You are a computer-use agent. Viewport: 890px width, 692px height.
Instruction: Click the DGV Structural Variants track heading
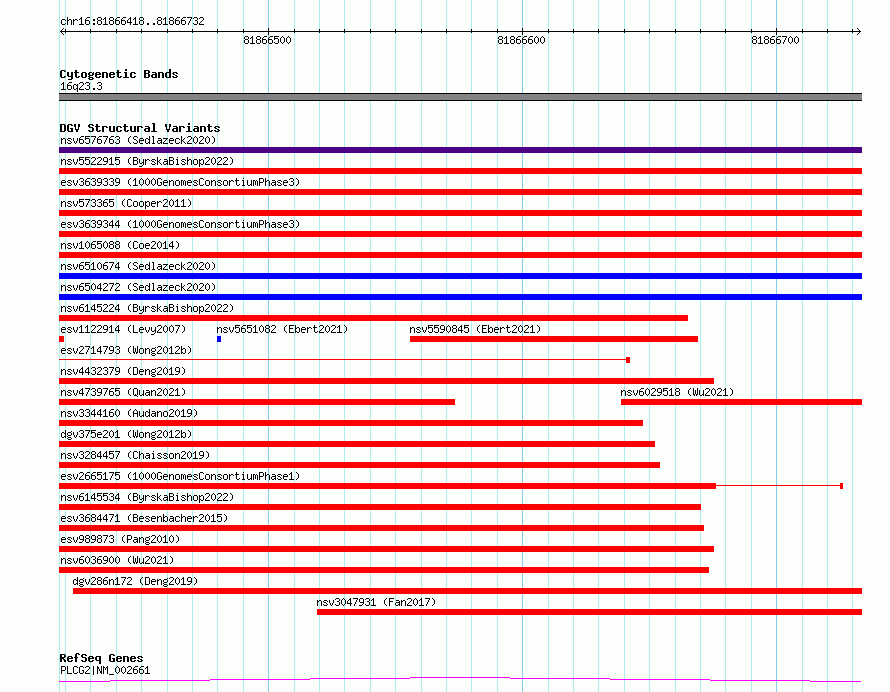click(140, 128)
